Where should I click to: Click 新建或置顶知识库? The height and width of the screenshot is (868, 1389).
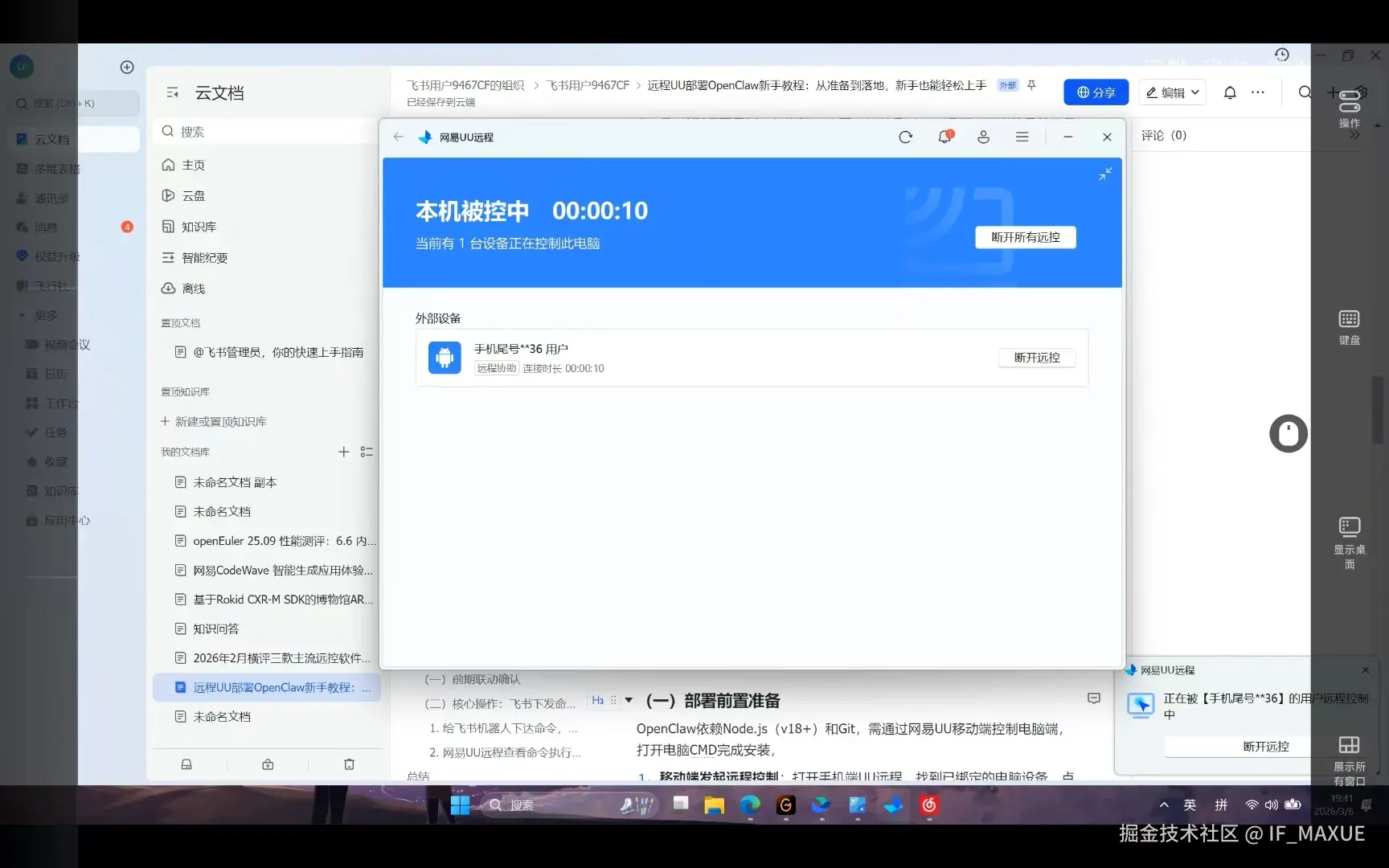click(213, 421)
